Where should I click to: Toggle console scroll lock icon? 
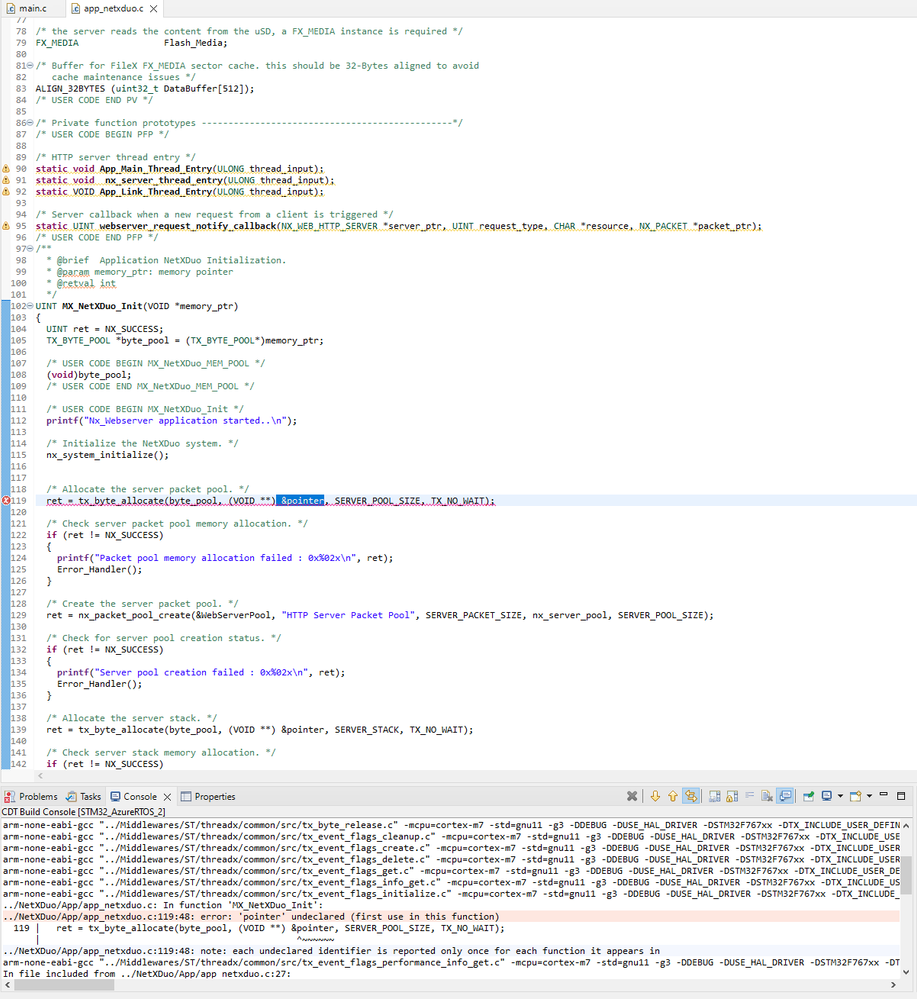[732, 796]
